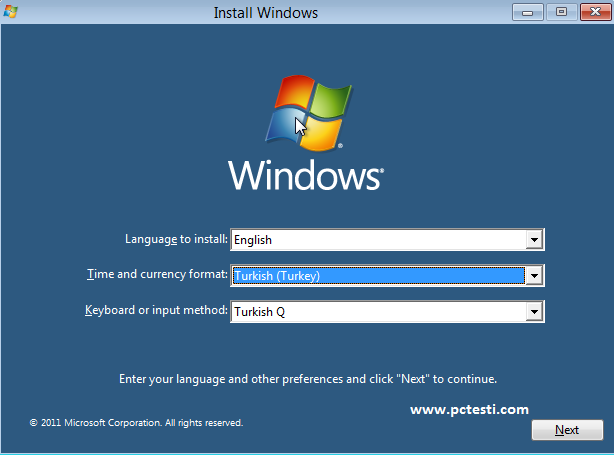Screen dimensions: 614x455
Task: Open the Language to install dropdown arrow
Action: (534, 240)
